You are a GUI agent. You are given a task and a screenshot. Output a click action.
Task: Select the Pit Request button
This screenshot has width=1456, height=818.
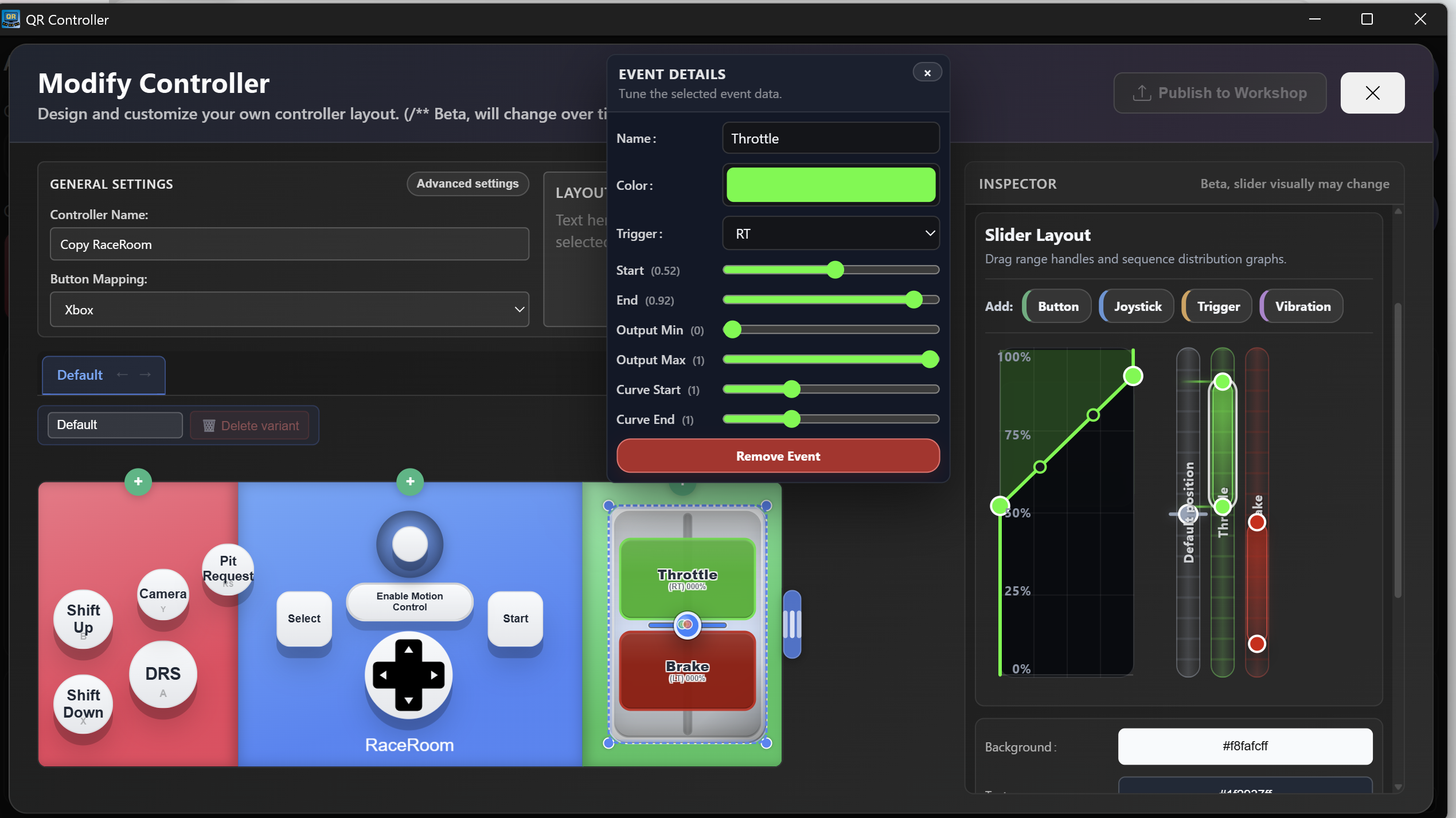pyautogui.click(x=228, y=569)
